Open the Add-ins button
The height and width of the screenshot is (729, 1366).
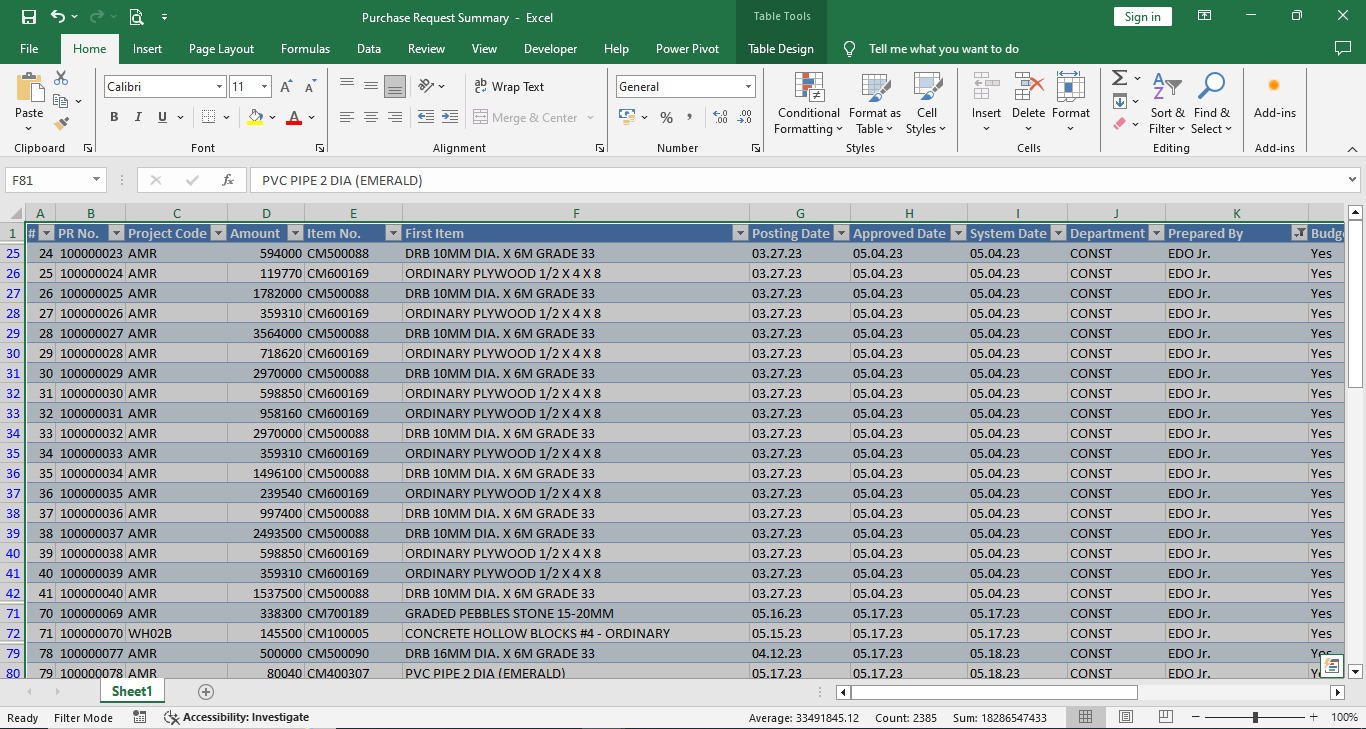1274,98
